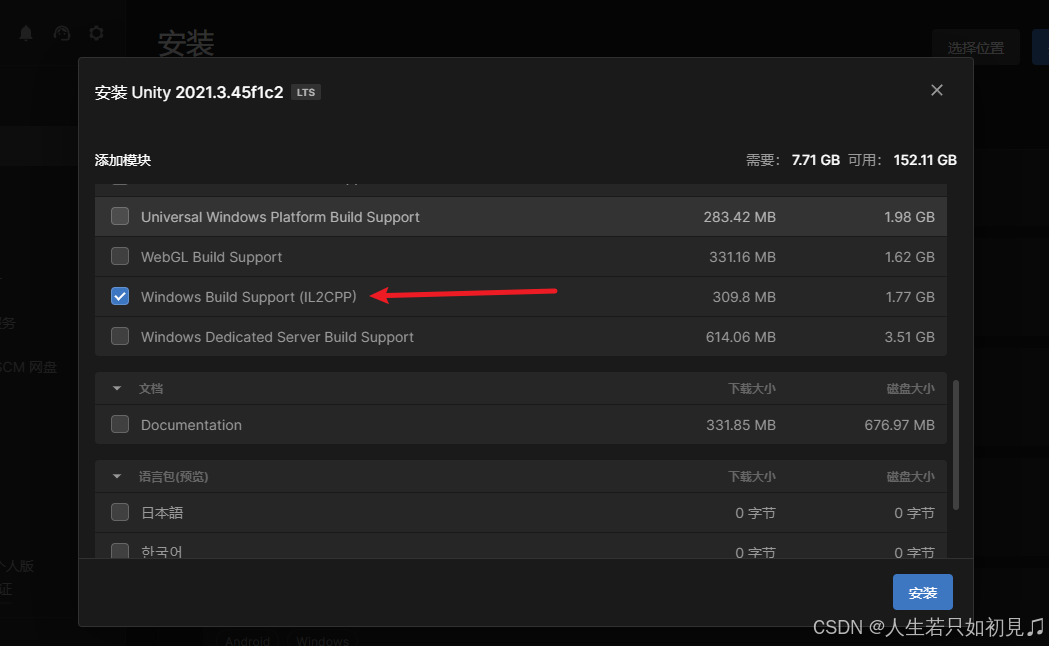Open headset support icon in Hub
Screen dimensions: 1049x646
[62, 33]
